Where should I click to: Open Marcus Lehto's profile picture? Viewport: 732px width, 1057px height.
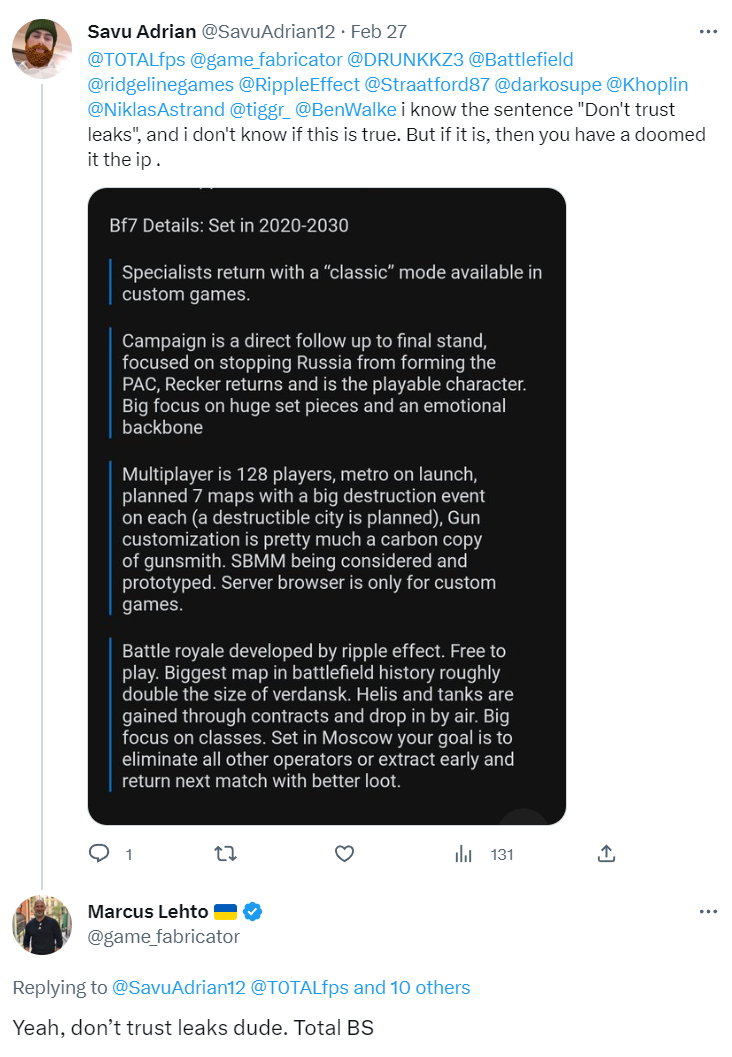41,926
